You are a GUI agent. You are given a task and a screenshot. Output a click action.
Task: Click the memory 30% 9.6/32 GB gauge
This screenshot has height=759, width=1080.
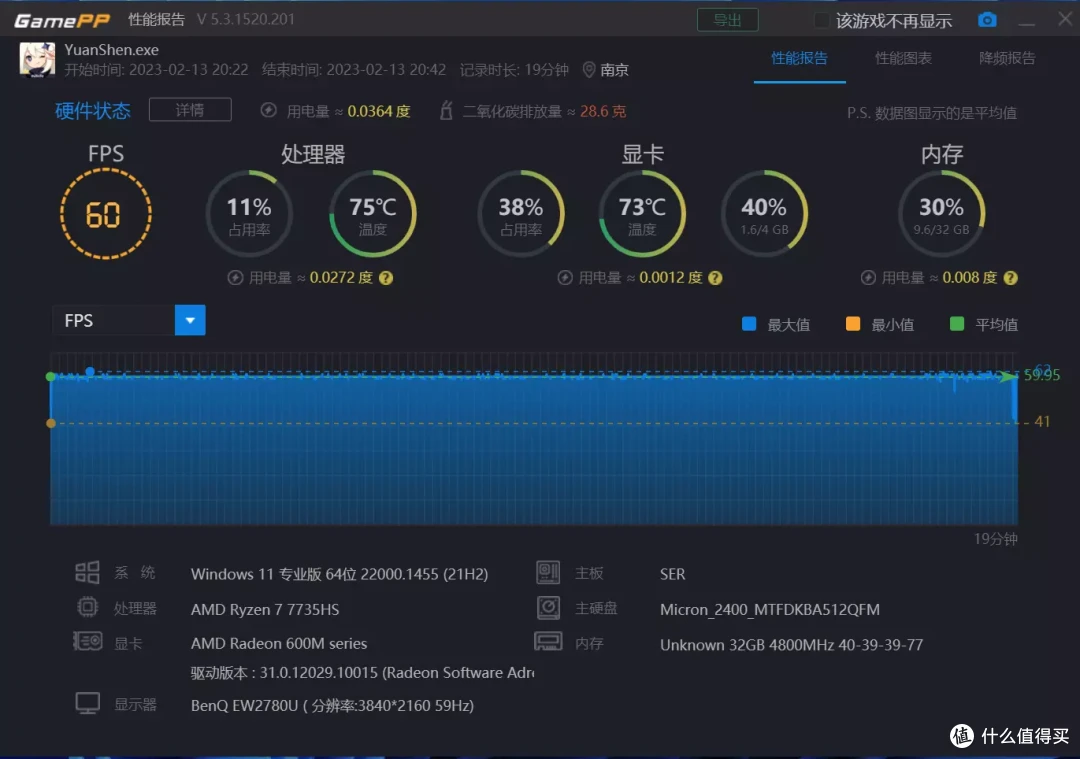(942, 214)
